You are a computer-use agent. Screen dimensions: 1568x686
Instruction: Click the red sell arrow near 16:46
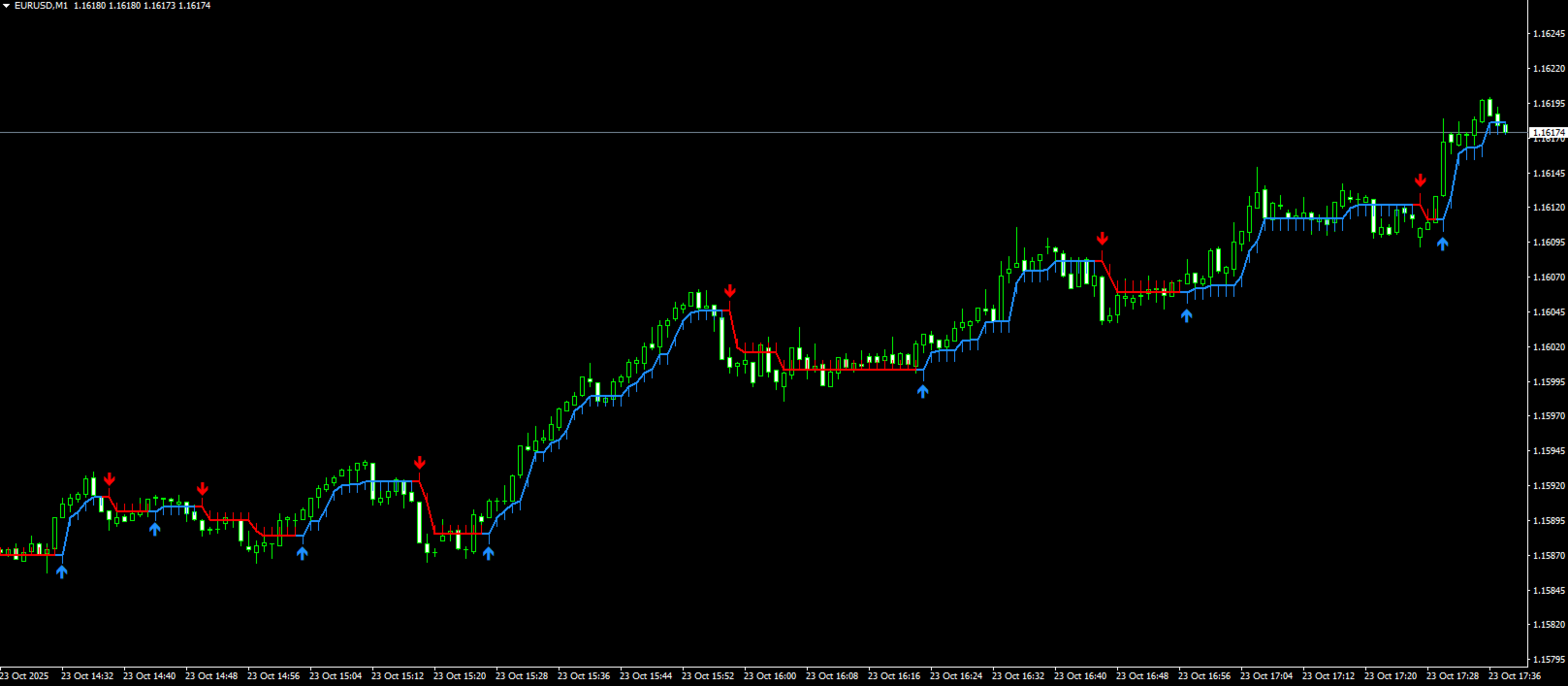1103,239
